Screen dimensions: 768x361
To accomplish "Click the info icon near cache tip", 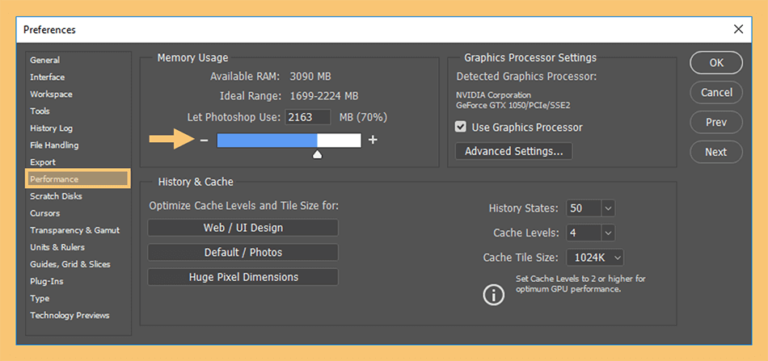I will click(x=494, y=295).
